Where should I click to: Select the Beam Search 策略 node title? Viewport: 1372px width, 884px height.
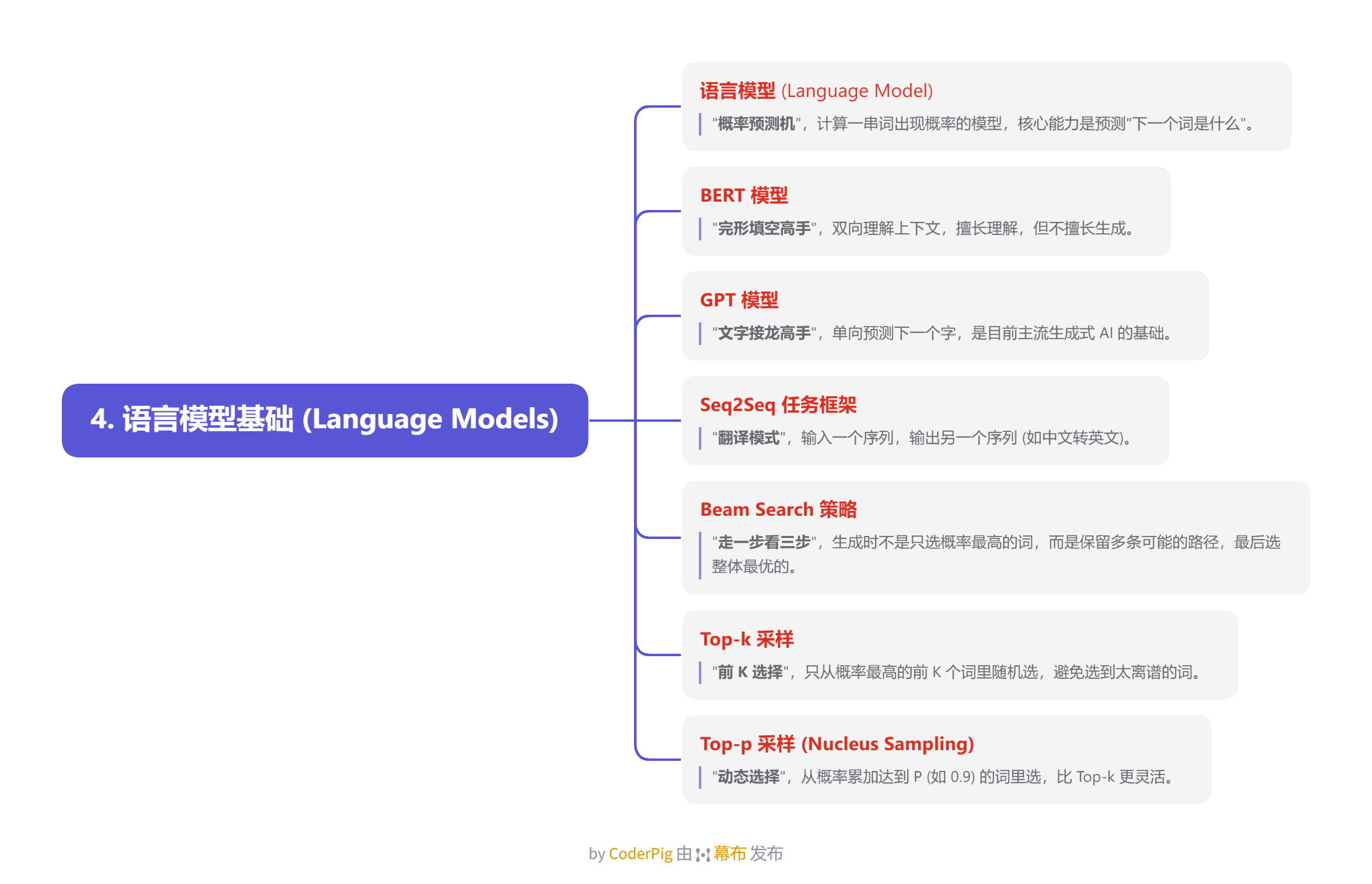pyautogui.click(x=778, y=510)
